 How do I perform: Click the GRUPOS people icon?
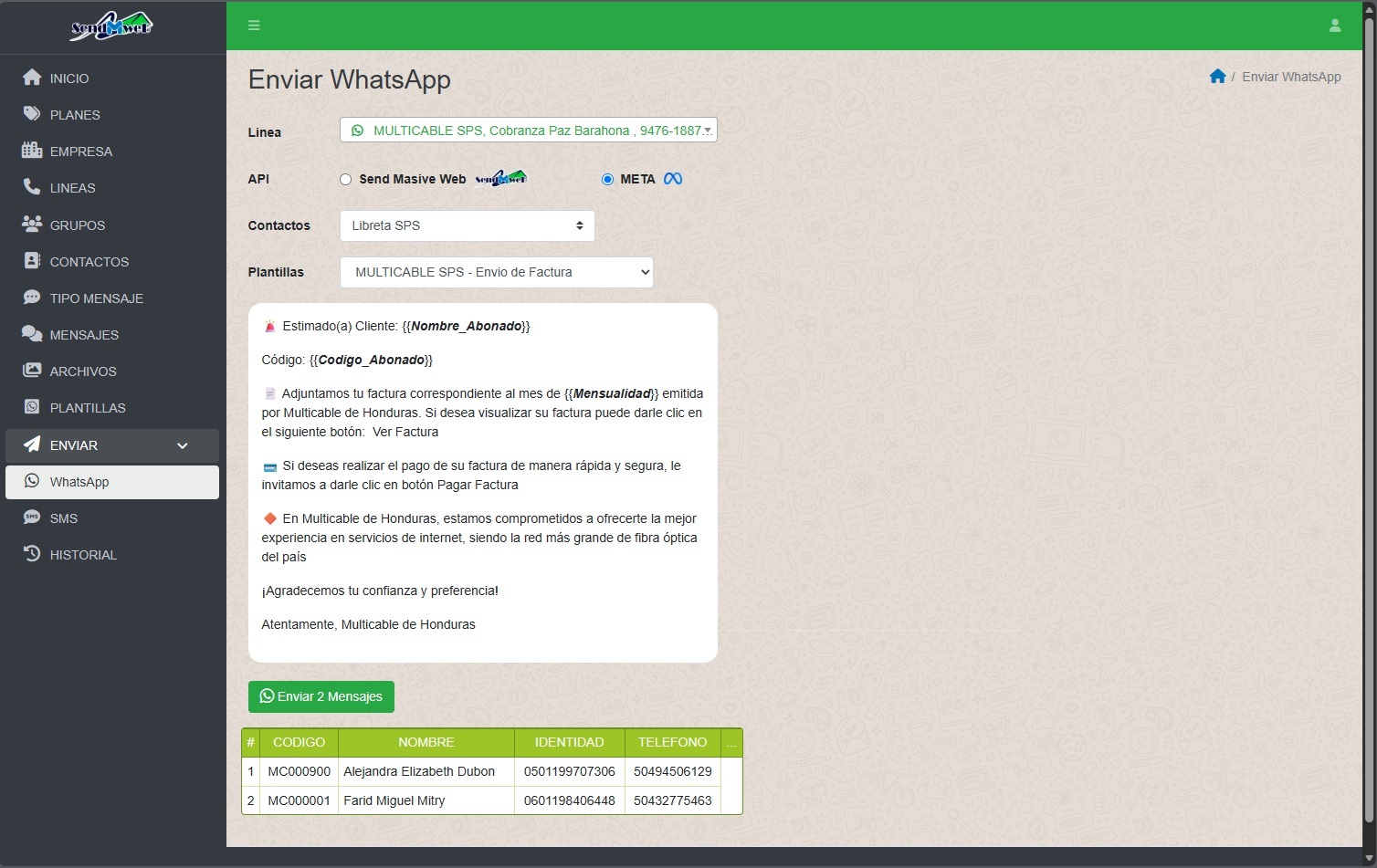click(32, 225)
